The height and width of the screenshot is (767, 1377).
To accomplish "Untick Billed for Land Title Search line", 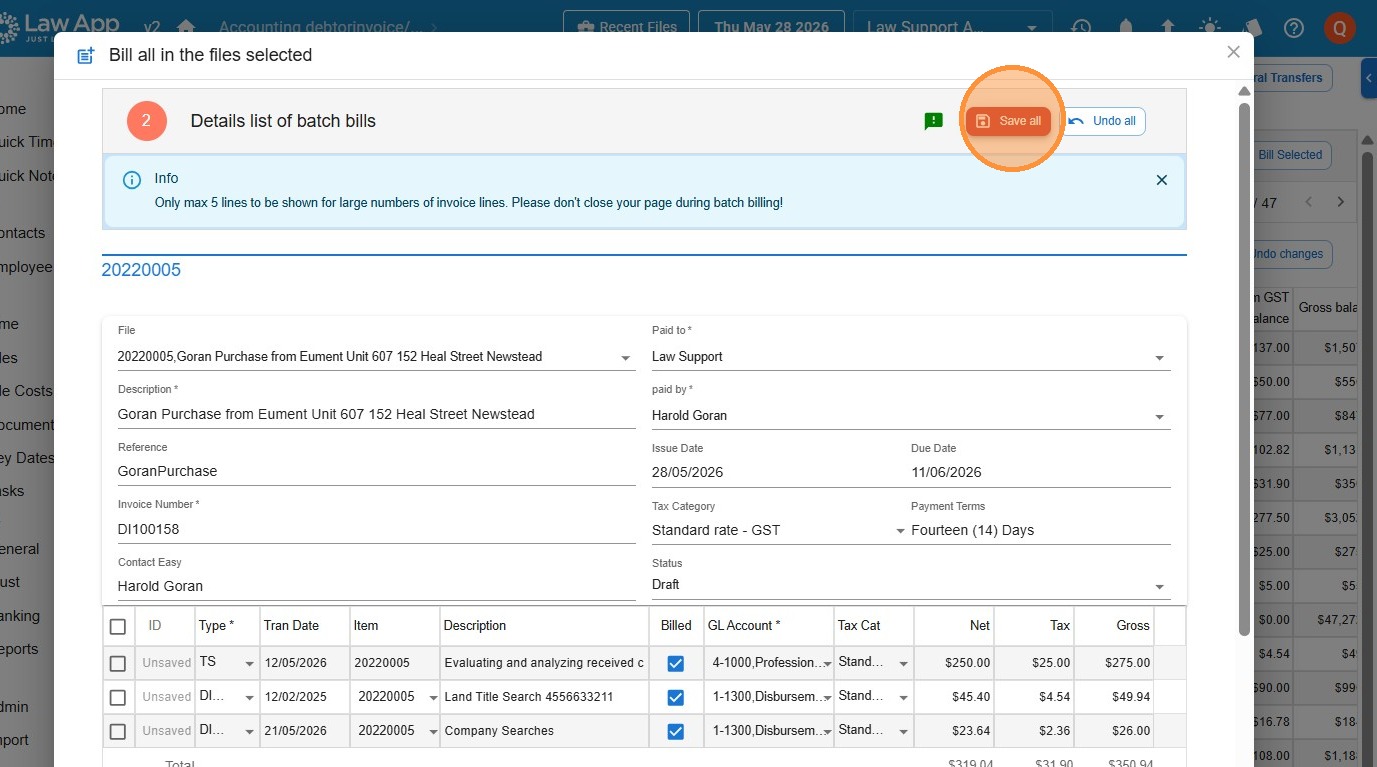I will click(676, 697).
